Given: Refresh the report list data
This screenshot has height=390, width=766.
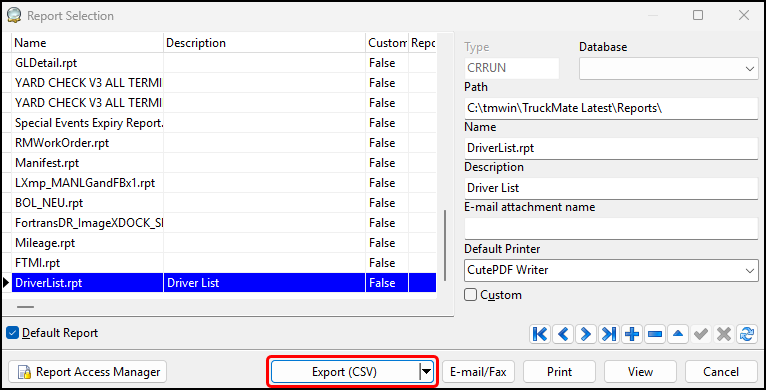Looking at the screenshot, I should point(747,334).
